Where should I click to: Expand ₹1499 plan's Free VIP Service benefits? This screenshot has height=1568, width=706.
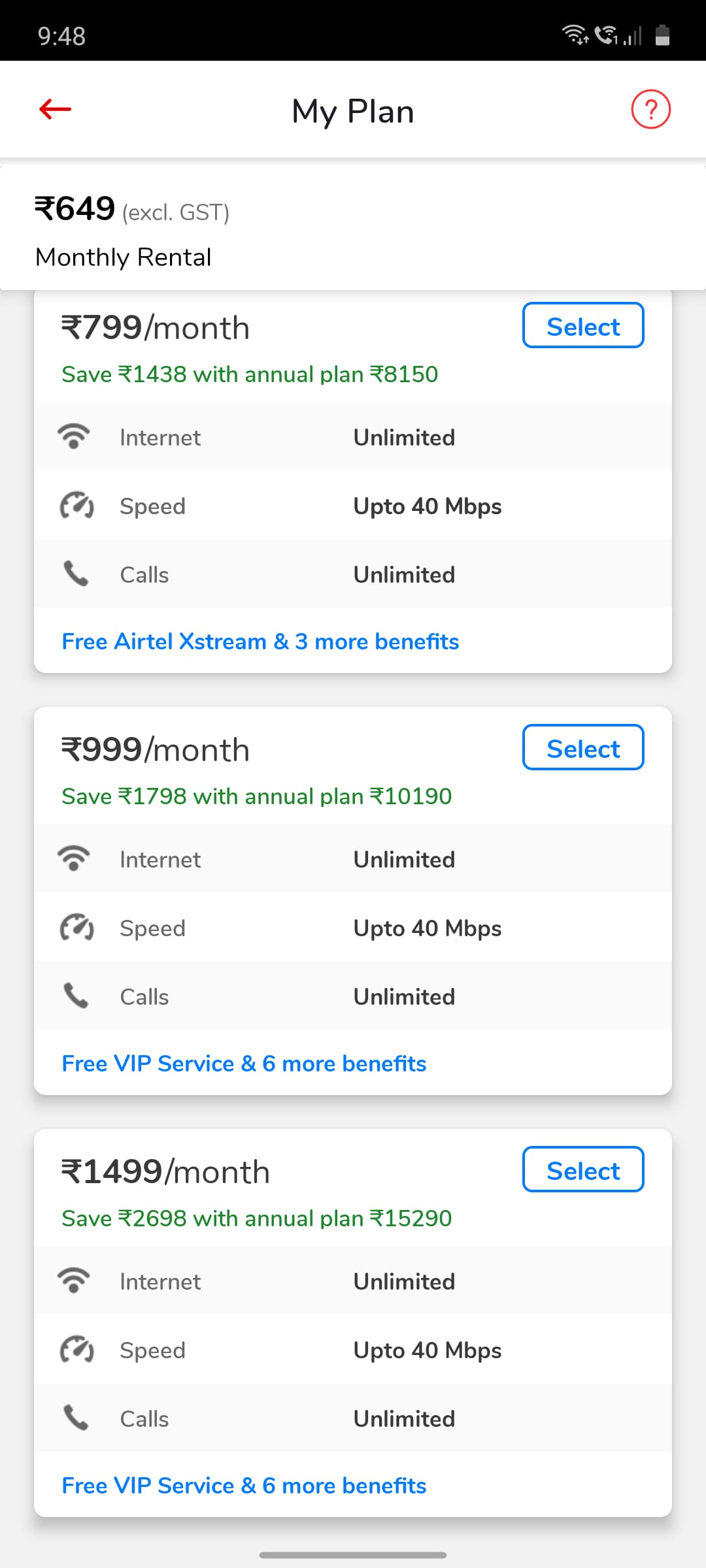[244, 1486]
